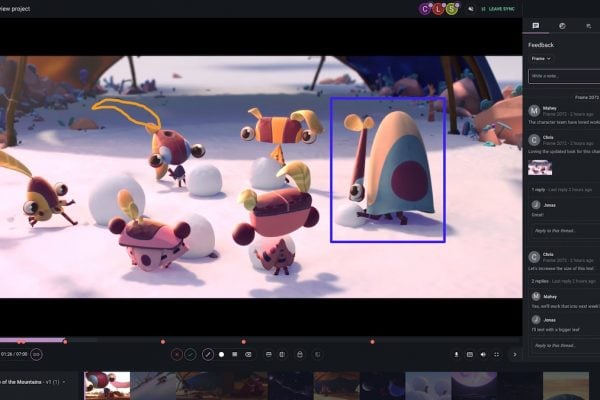600x400 pixels.
Task: Select the pen drawing tool
Action: pos(208,354)
